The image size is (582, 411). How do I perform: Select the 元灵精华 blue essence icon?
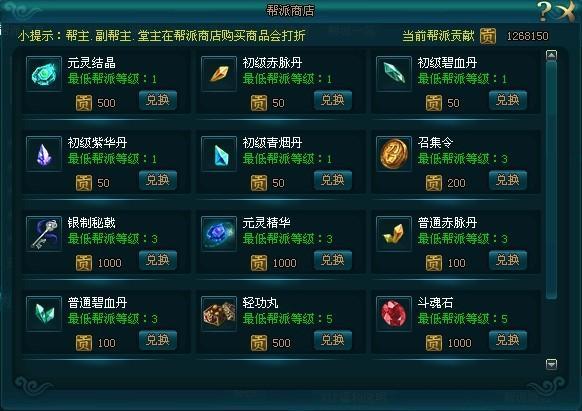[x=219, y=234]
